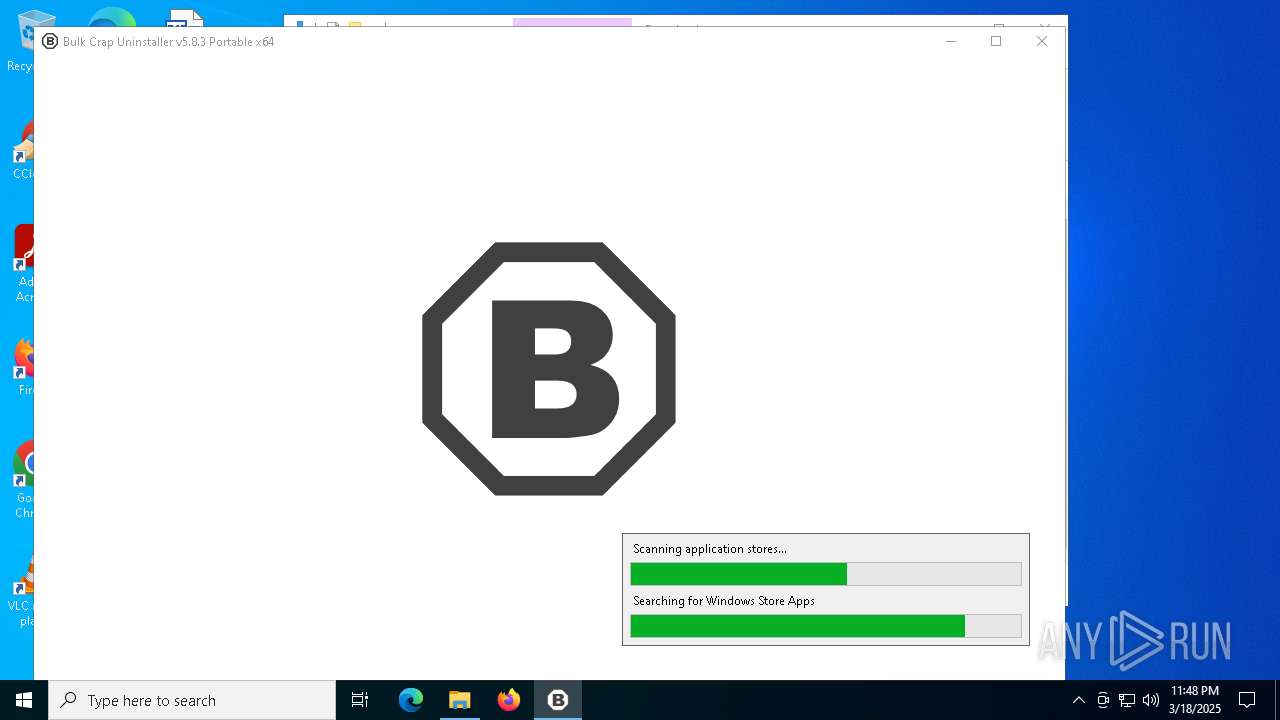The height and width of the screenshot is (720, 1280).
Task: Select the VLC media player desktop shortcut
Action: pos(22,590)
